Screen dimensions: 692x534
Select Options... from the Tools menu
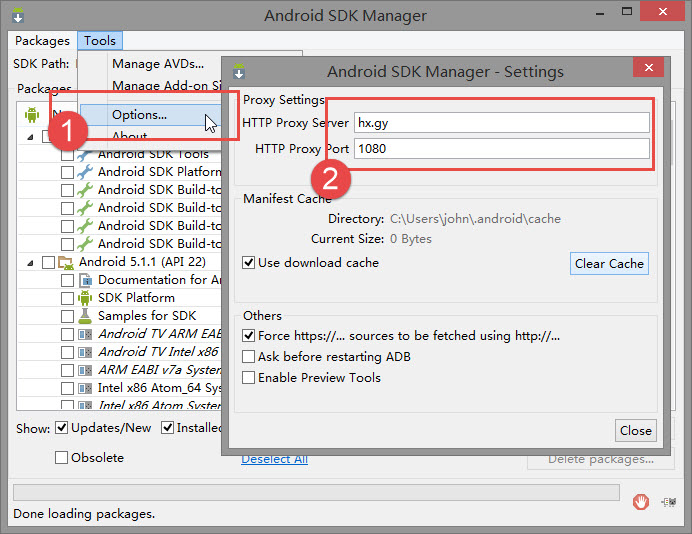pos(139,115)
